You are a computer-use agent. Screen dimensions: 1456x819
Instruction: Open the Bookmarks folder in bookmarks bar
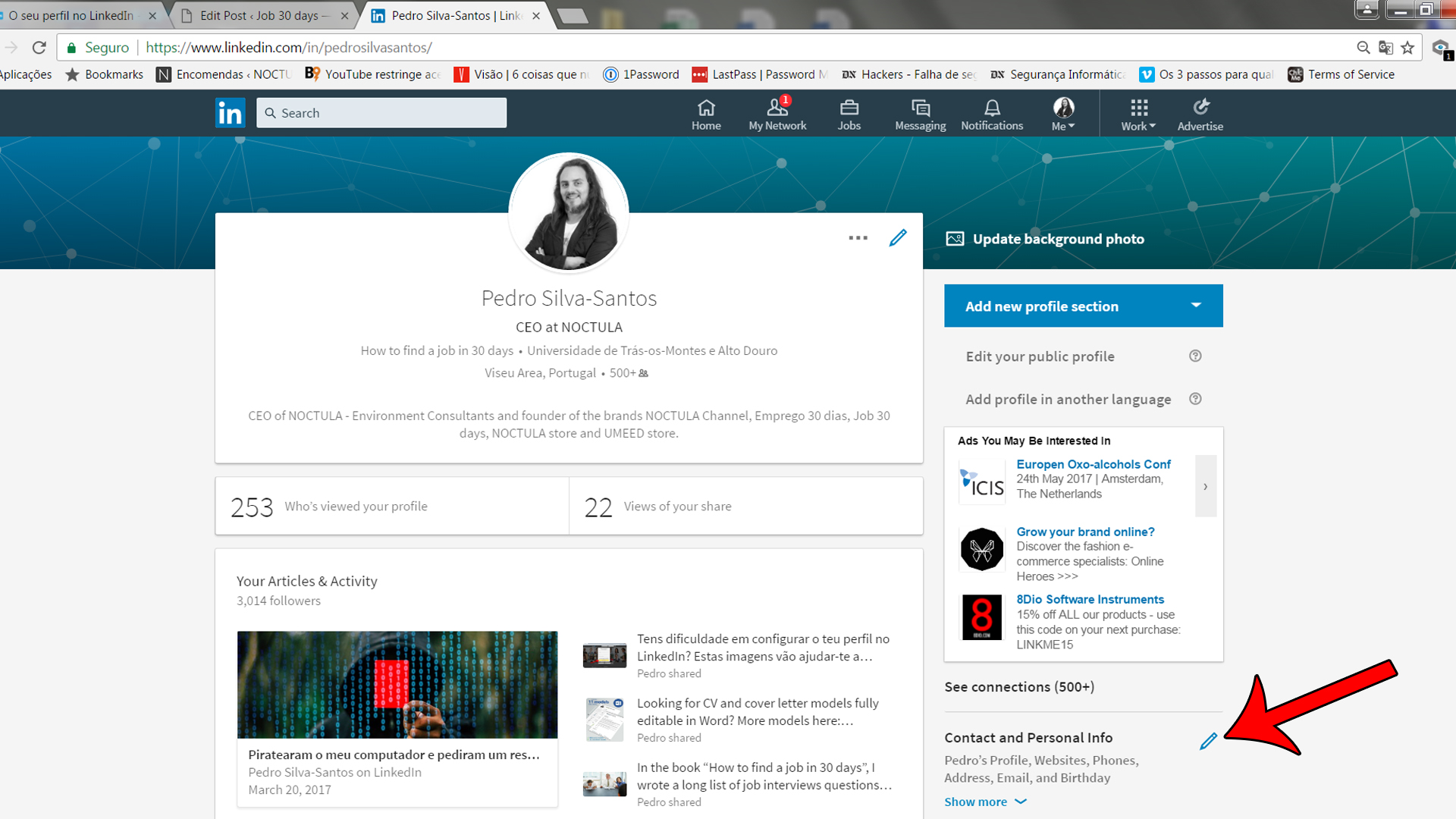[x=104, y=74]
